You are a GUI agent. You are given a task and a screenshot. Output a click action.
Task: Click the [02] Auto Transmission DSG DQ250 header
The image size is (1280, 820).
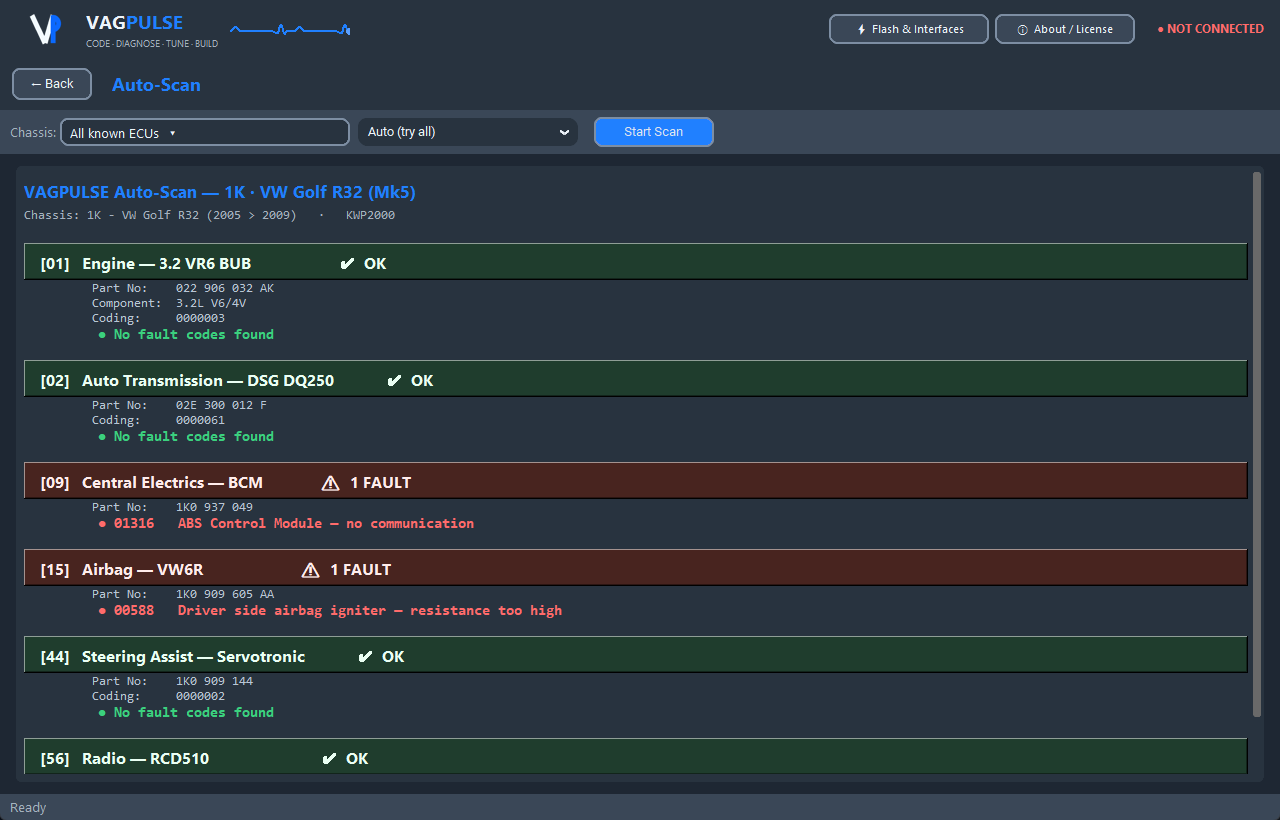point(636,381)
